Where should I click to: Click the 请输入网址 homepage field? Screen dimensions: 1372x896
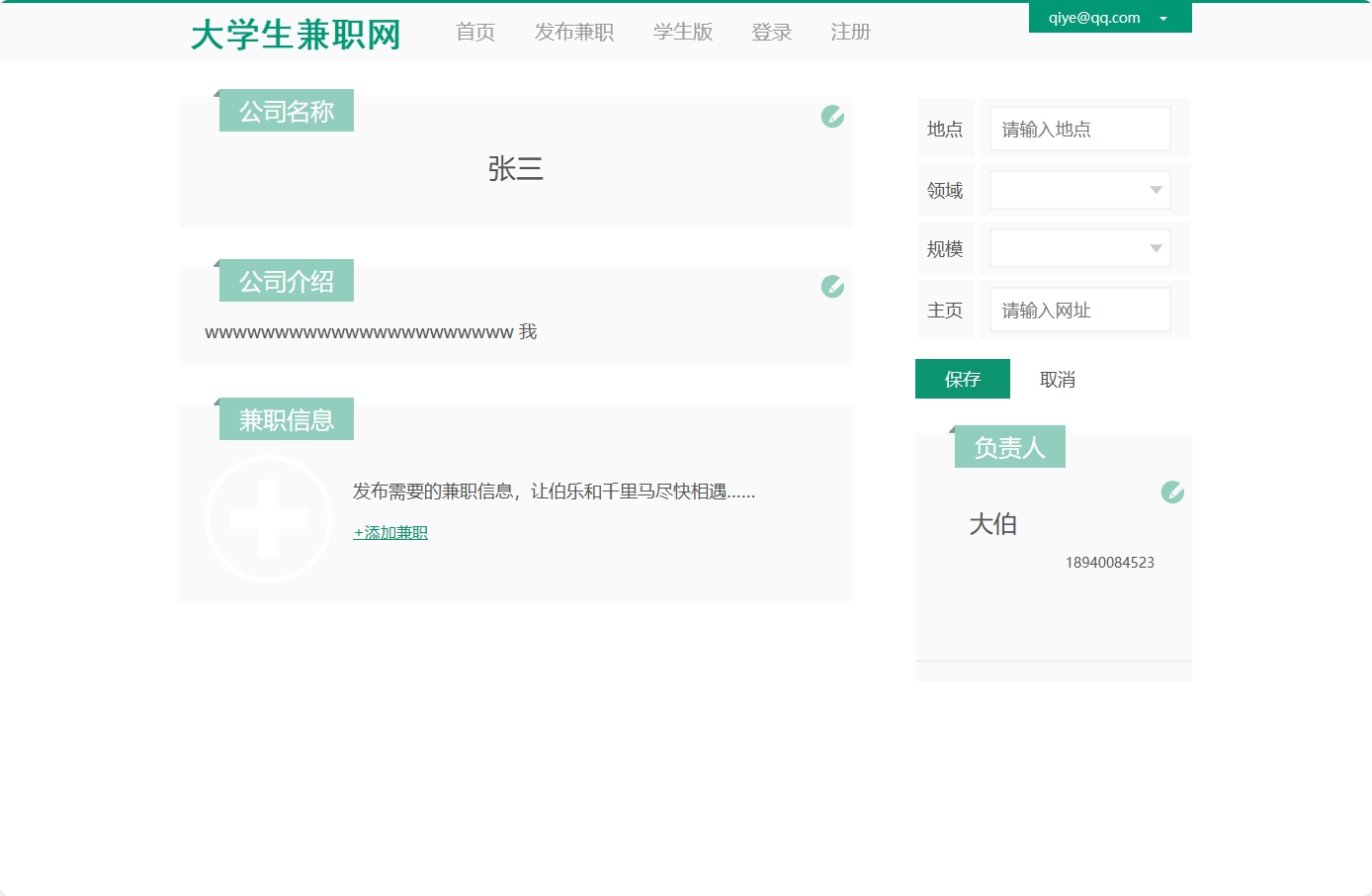1078,309
